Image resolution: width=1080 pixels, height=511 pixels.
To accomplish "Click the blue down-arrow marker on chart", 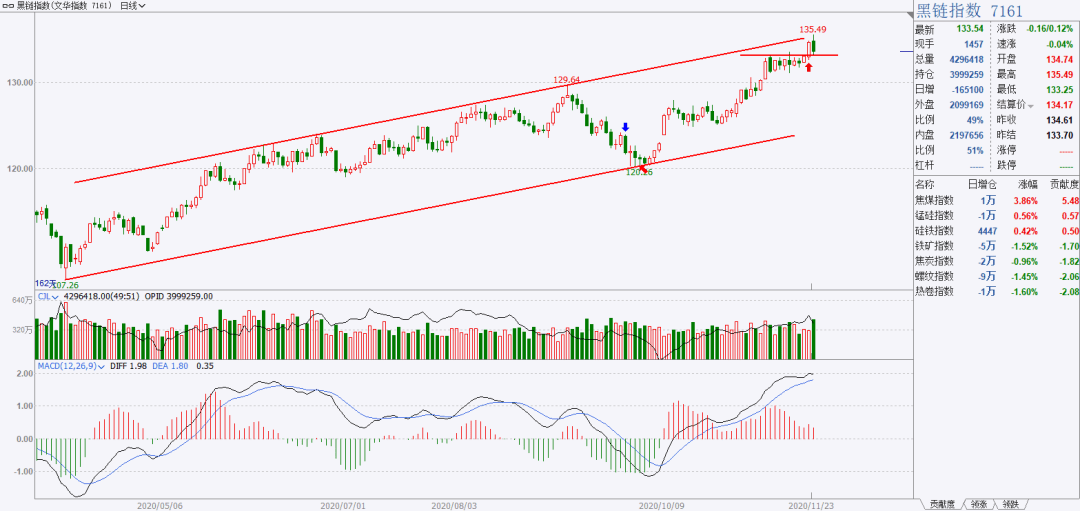I will point(625,127).
